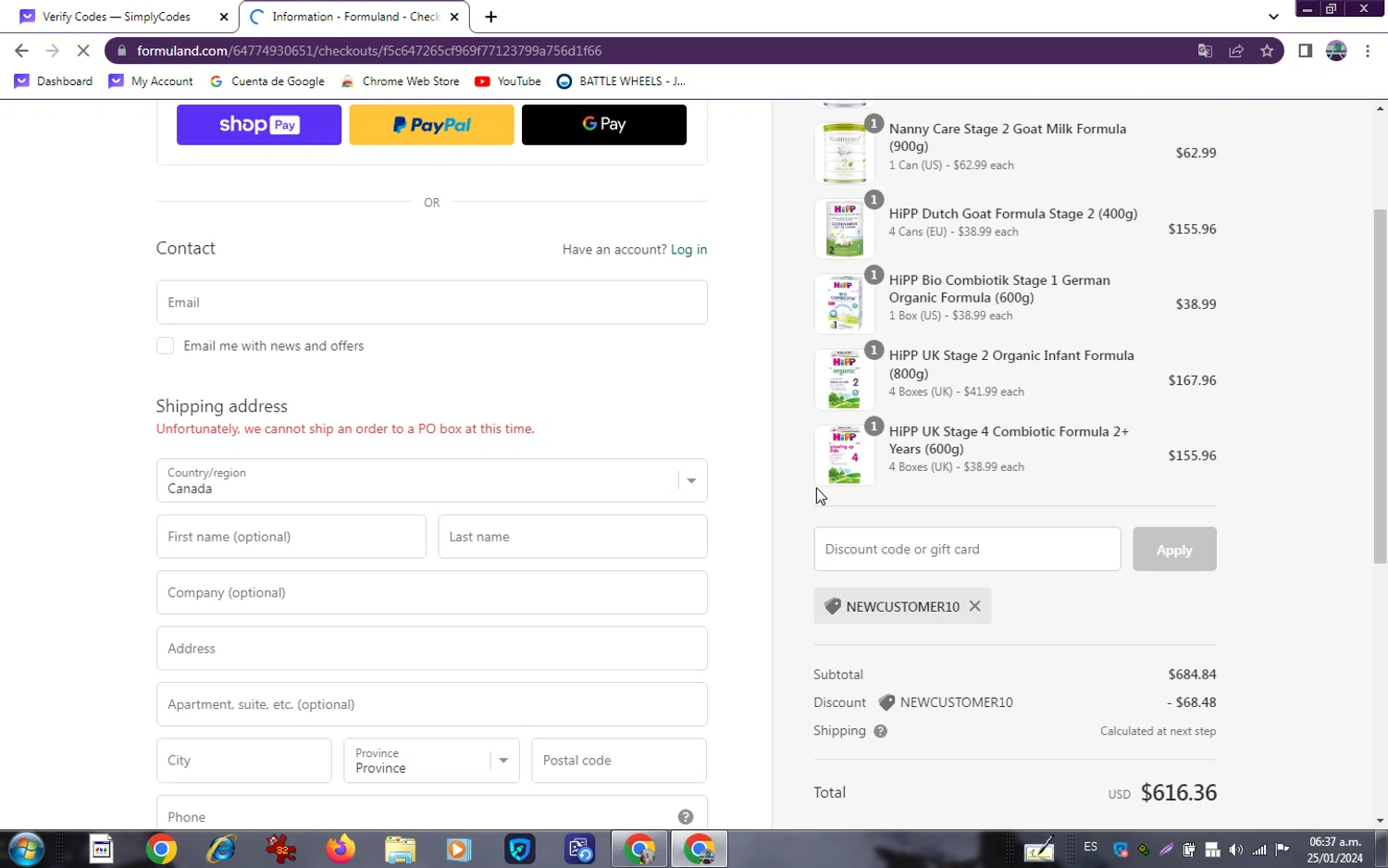Image resolution: width=1388 pixels, height=868 pixels.
Task: Click the Discount code or gift card field
Action: point(967,550)
